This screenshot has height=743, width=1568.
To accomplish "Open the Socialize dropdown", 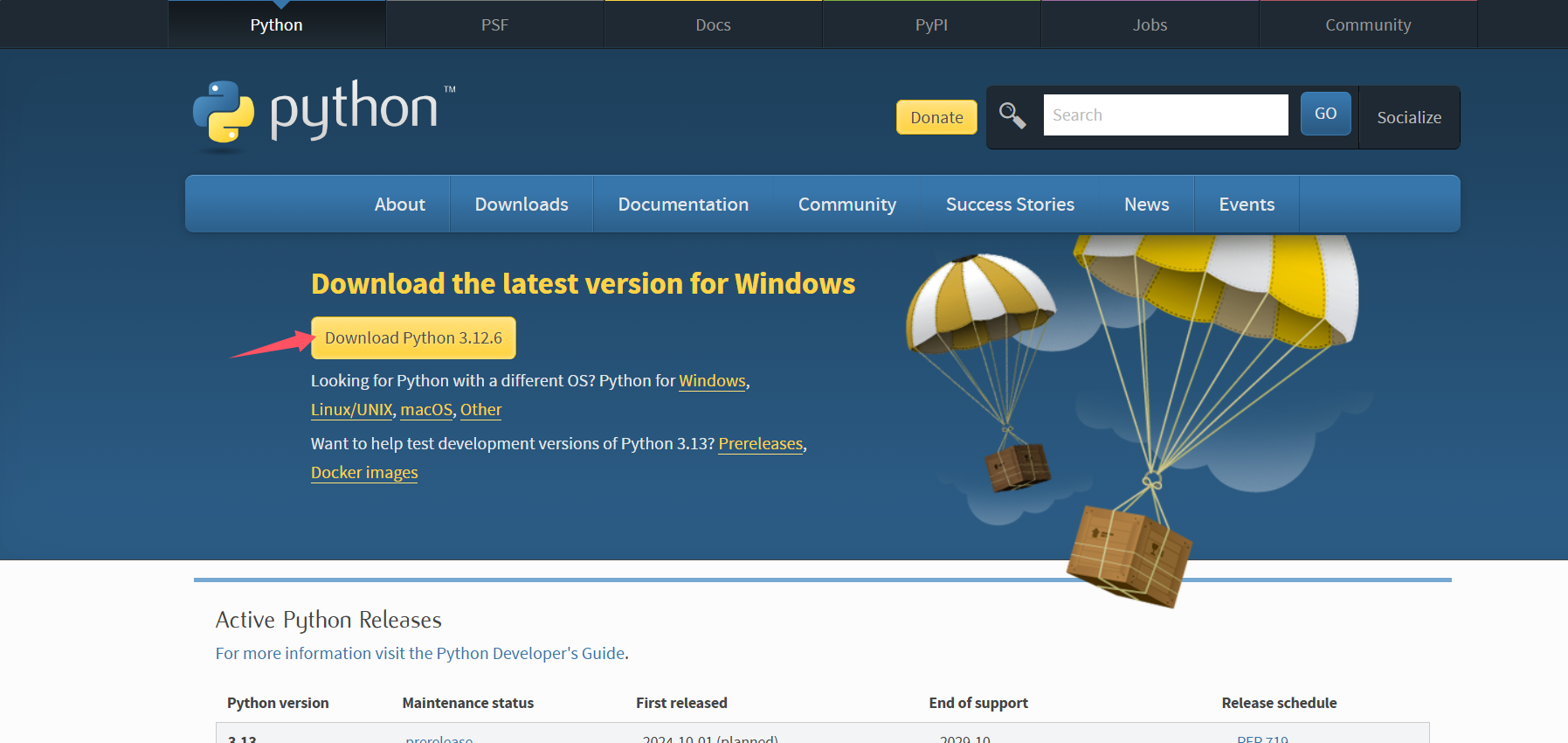I will point(1408,117).
